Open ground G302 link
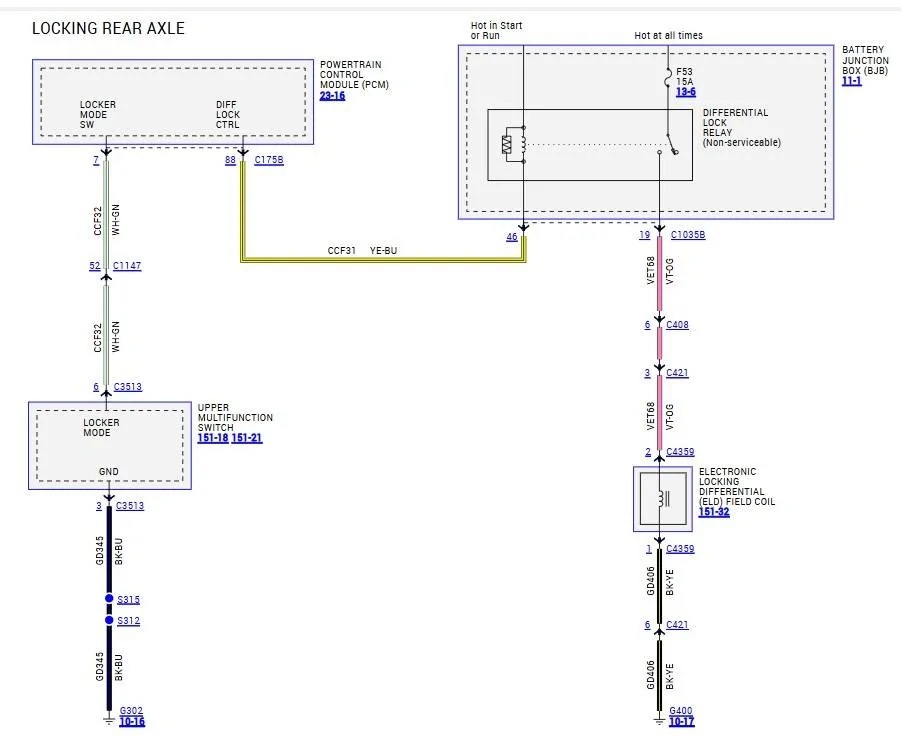 pyautogui.click(x=131, y=711)
